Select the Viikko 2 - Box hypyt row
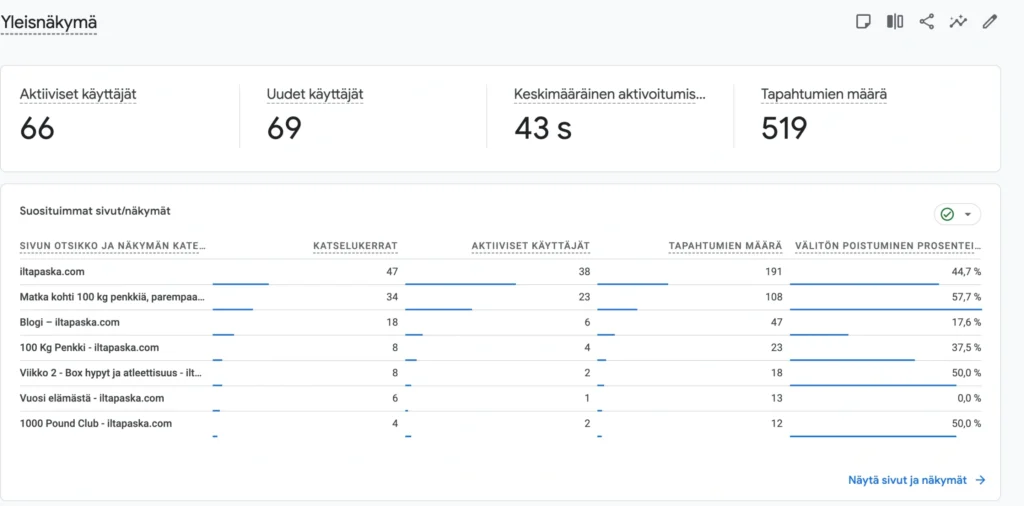The height and width of the screenshot is (506, 1024). [x=500, y=373]
